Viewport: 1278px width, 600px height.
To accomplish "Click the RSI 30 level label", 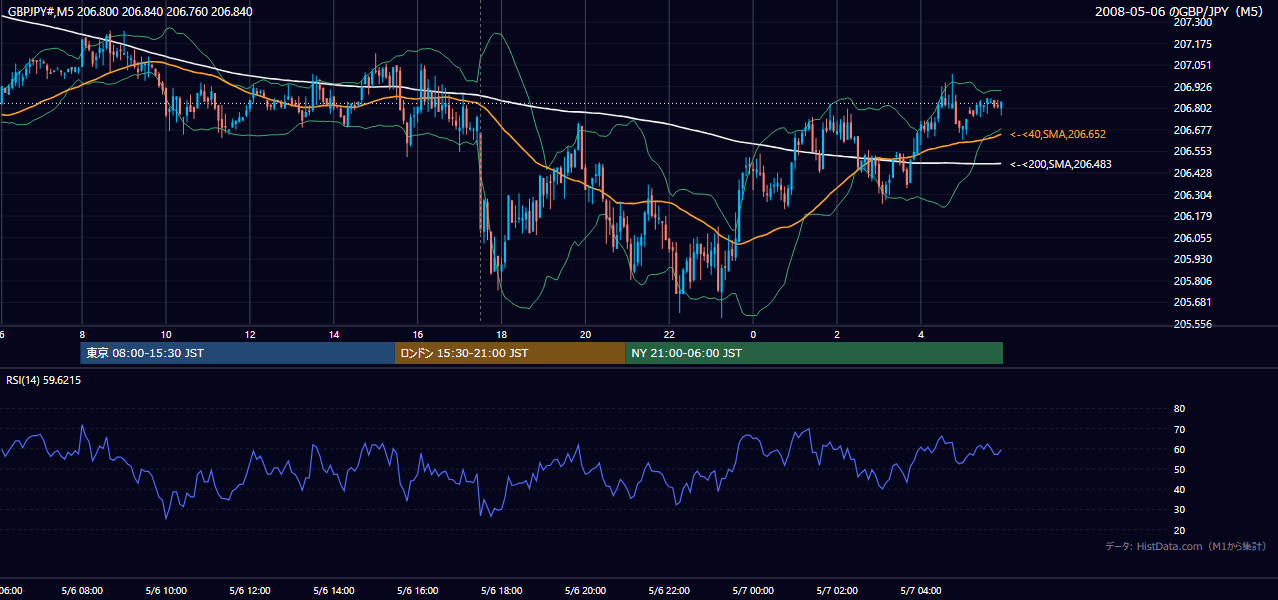I will (x=1179, y=509).
